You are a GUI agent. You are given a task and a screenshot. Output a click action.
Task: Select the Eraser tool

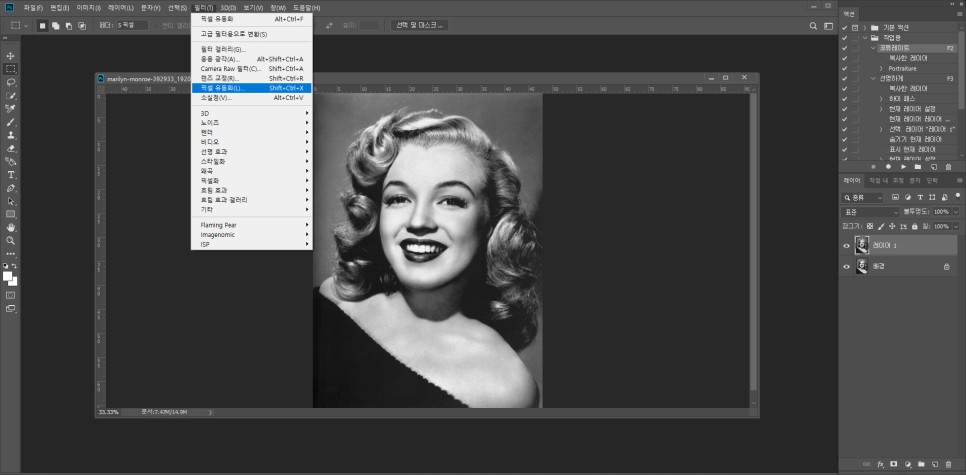click(x=10, y=148)
